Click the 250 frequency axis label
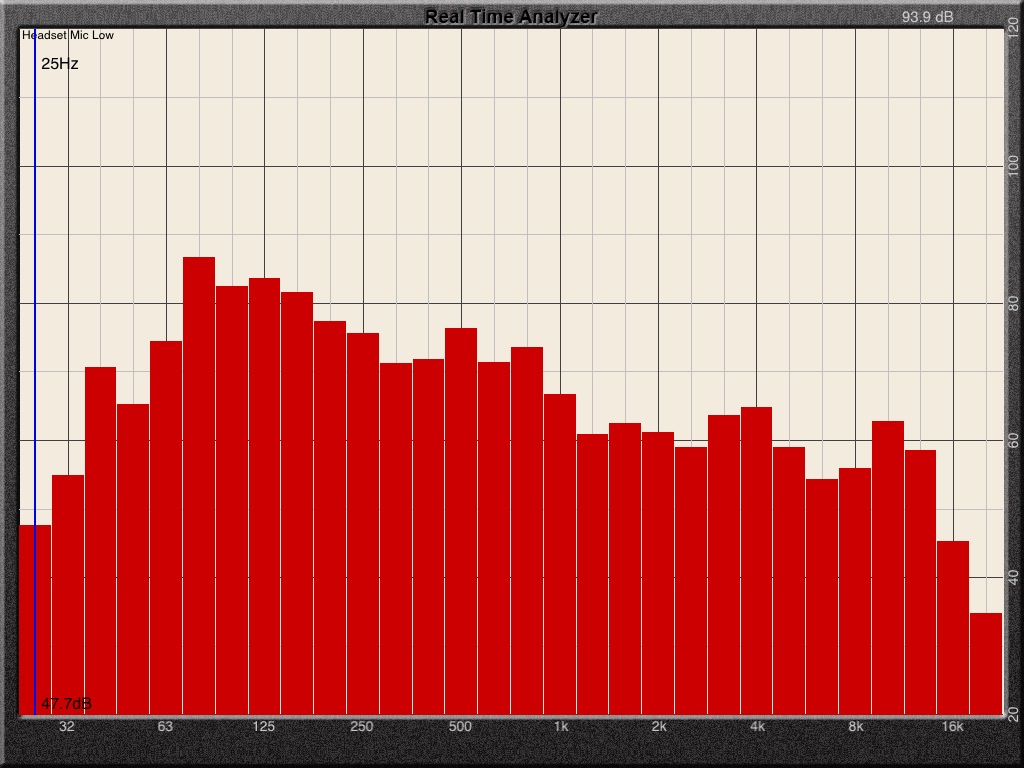1024x768 pixels. (362, 726)
